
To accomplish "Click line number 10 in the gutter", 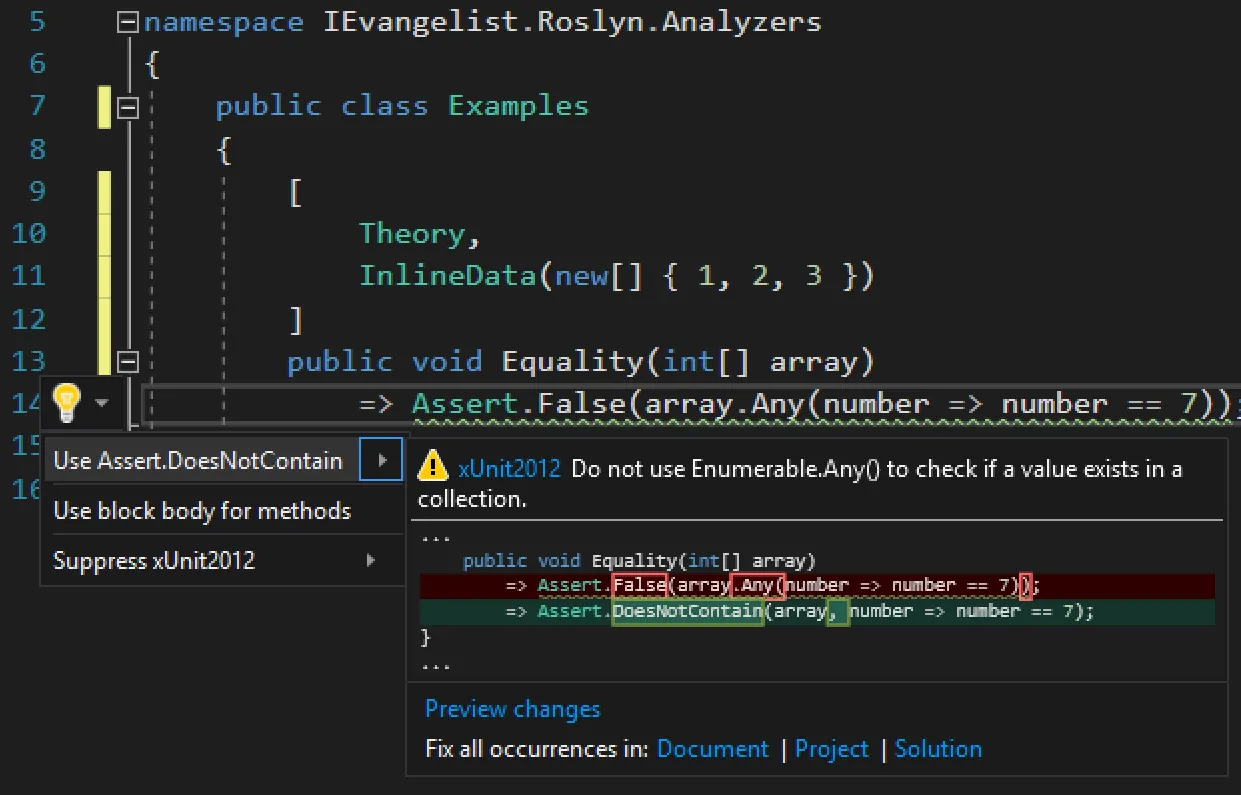I will pos(30,234).
